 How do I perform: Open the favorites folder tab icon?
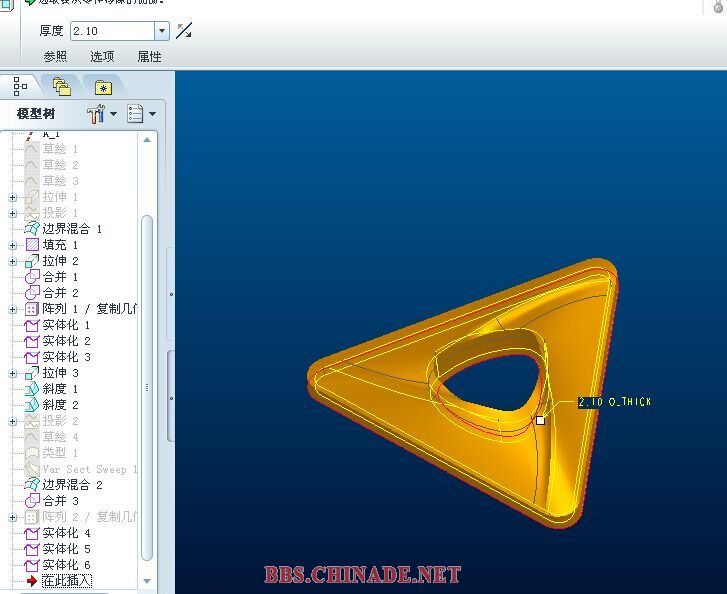(103, 87)
